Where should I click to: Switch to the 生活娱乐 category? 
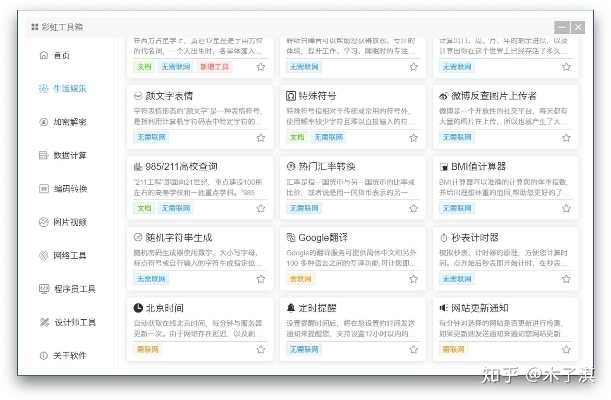69,88
